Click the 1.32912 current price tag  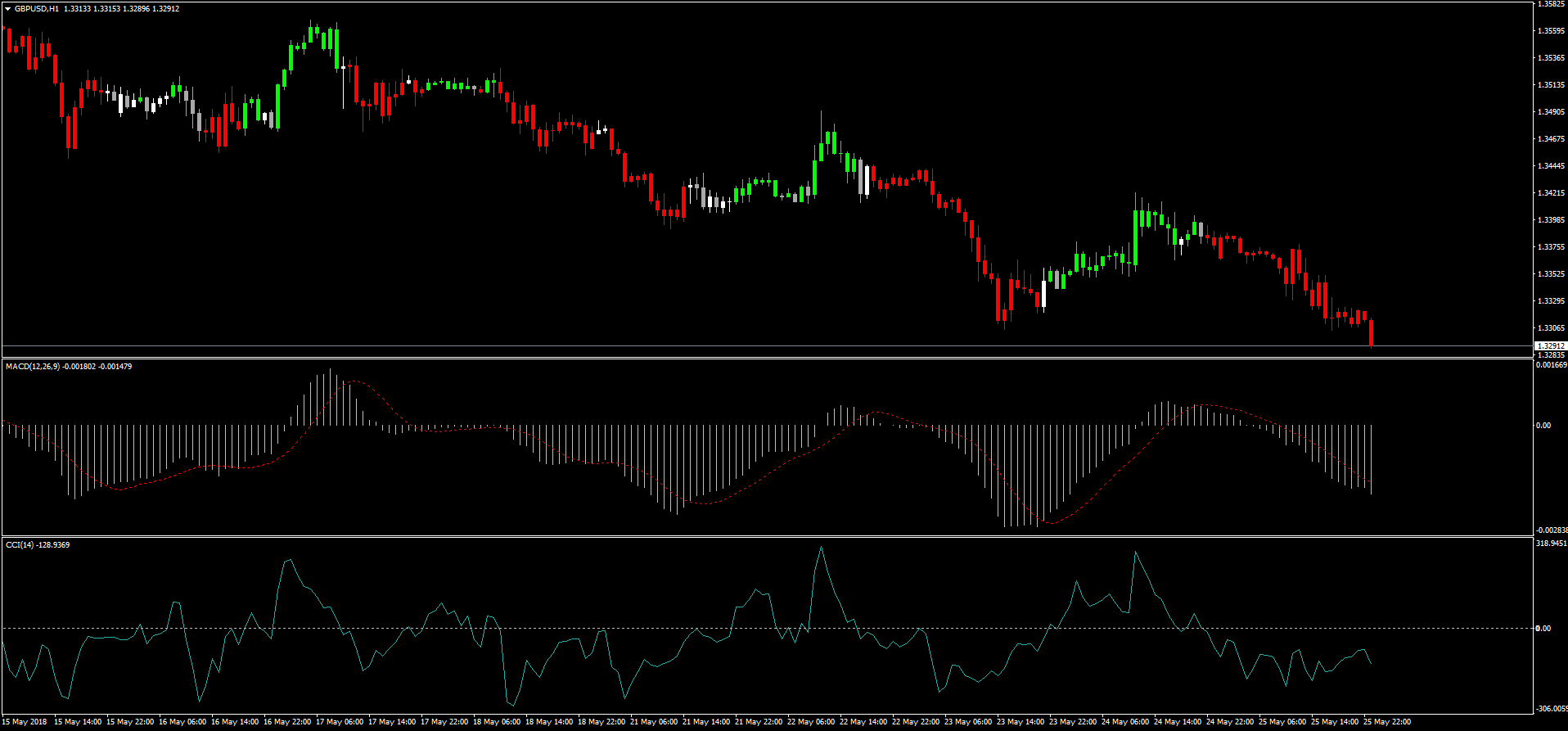click(1550, 346)
